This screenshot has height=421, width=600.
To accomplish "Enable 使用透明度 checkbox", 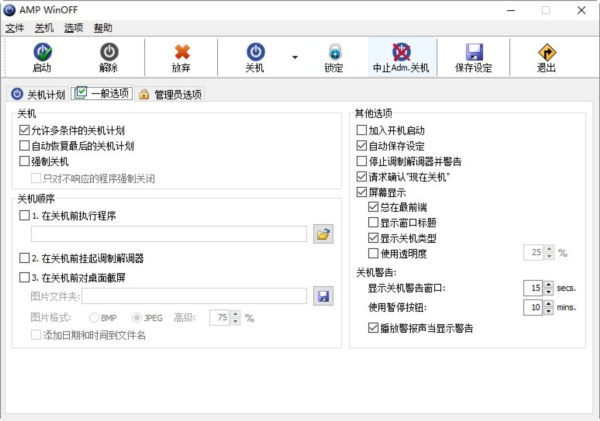I will coord(373,253).
